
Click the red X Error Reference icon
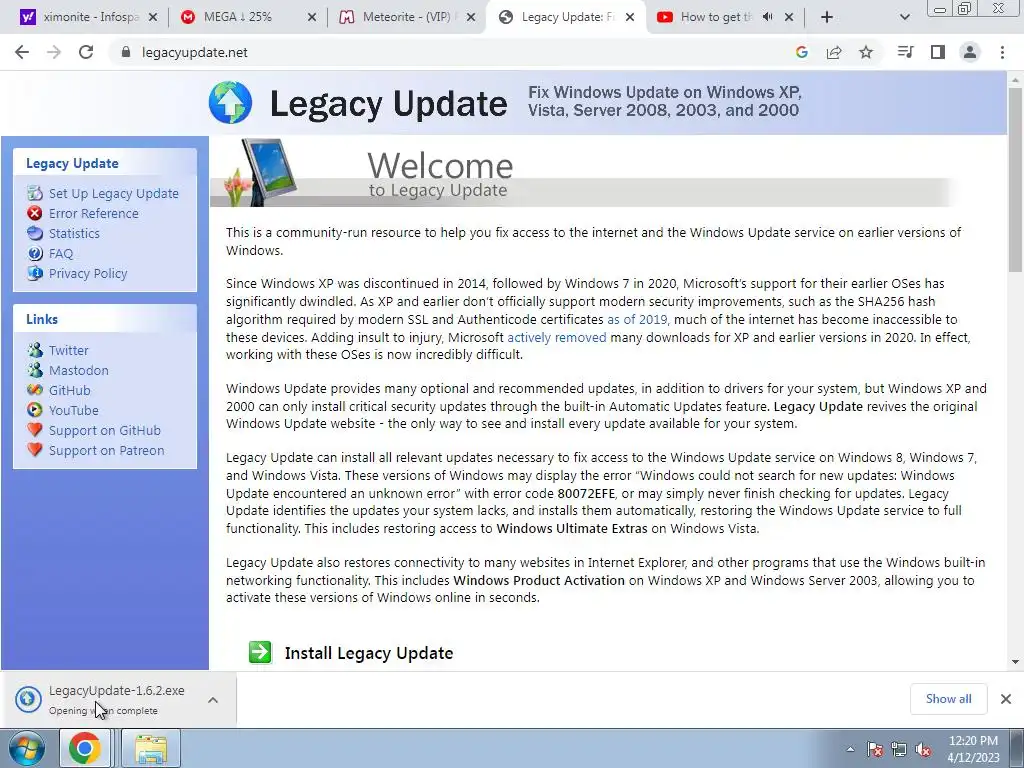35,213
